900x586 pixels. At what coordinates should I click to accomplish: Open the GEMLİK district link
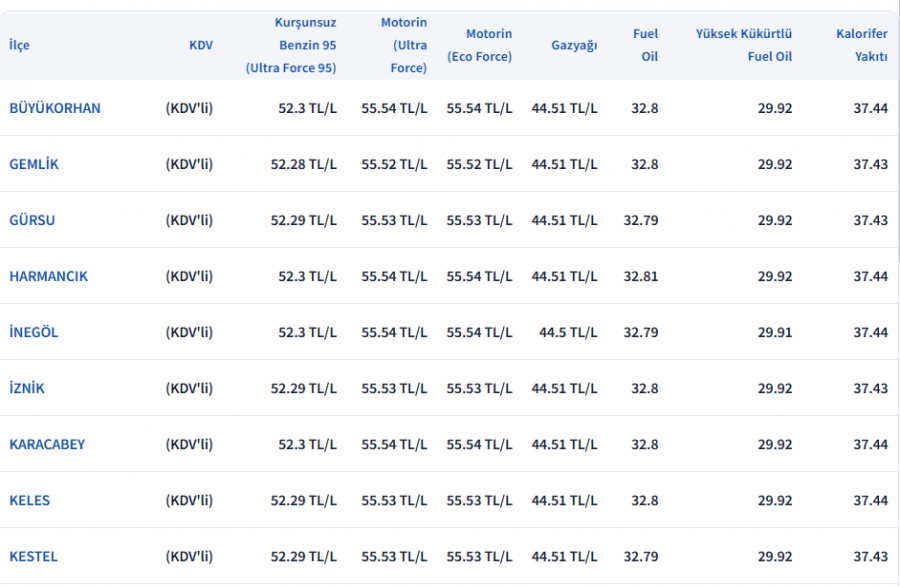(34, 164)
